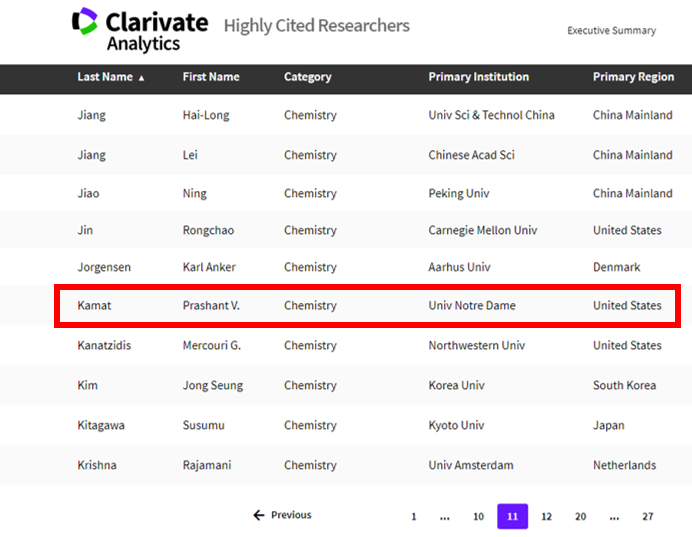692x537 pixels.
Task: Click the Last Name sort arrow
Action: coord(141,78)
